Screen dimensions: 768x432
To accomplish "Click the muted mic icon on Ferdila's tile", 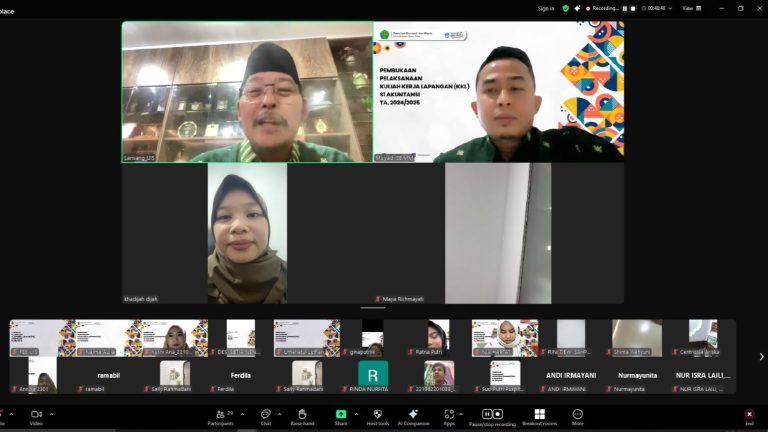I will coord(213,389).
